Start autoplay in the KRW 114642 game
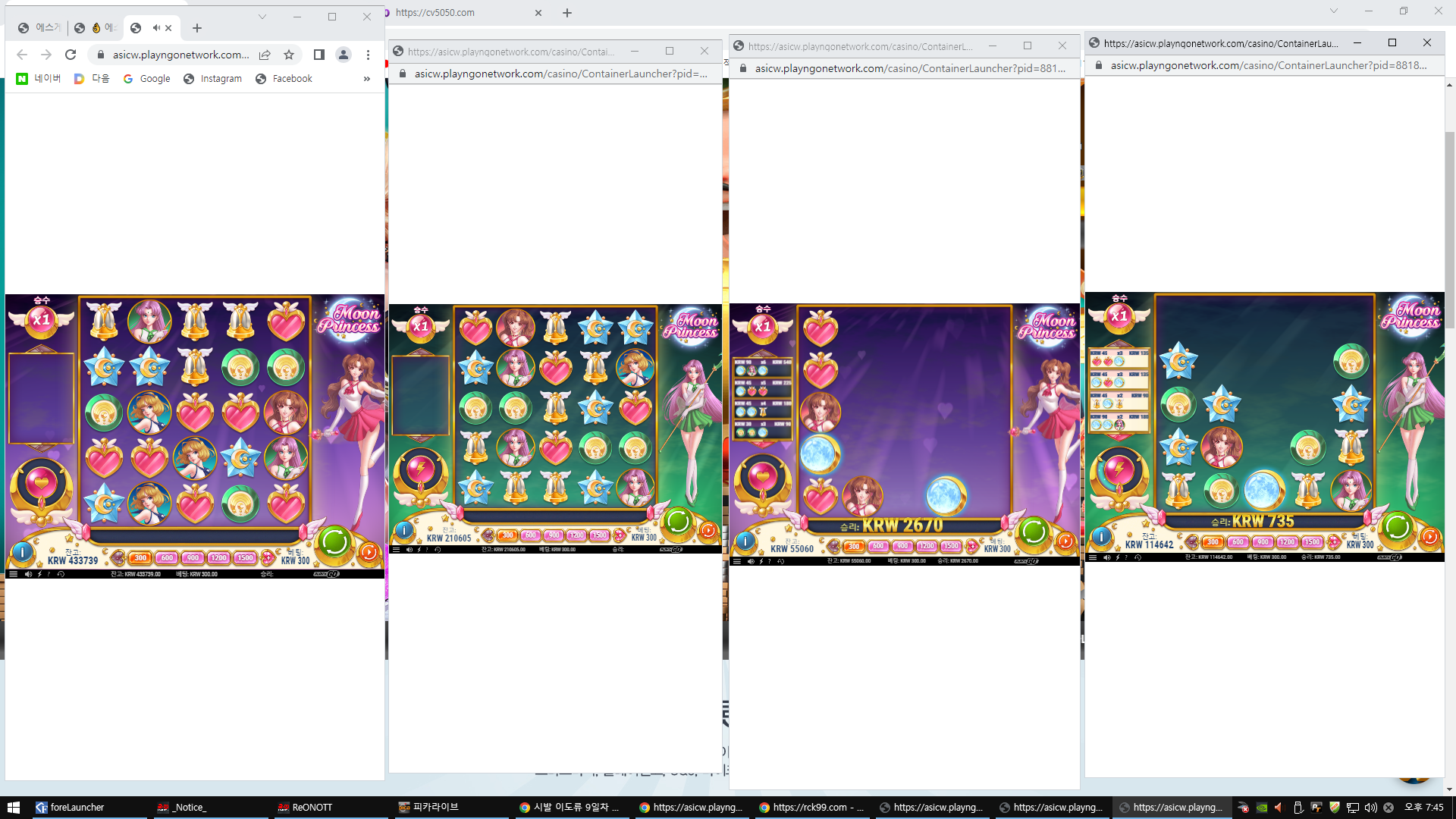Screen dimensions: 1456x819 (1429, 537)
